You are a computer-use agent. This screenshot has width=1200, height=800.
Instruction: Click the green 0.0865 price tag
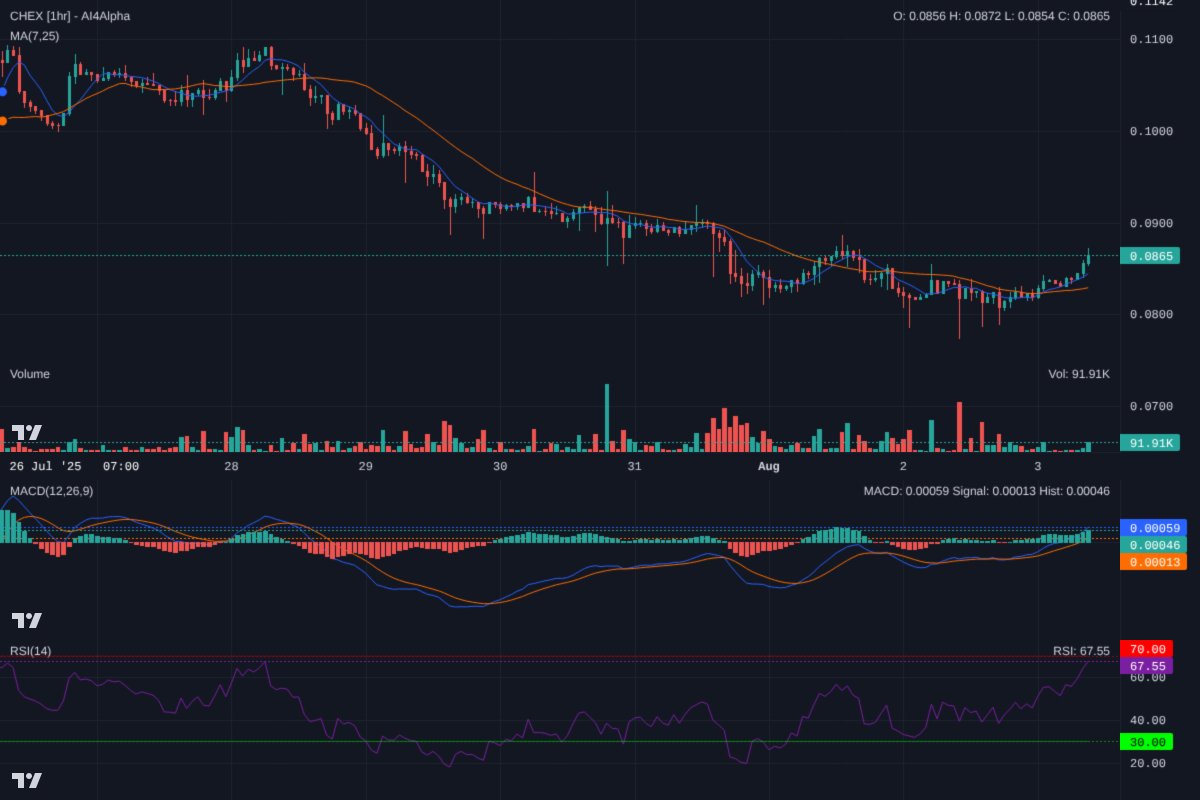point(1152,256)
